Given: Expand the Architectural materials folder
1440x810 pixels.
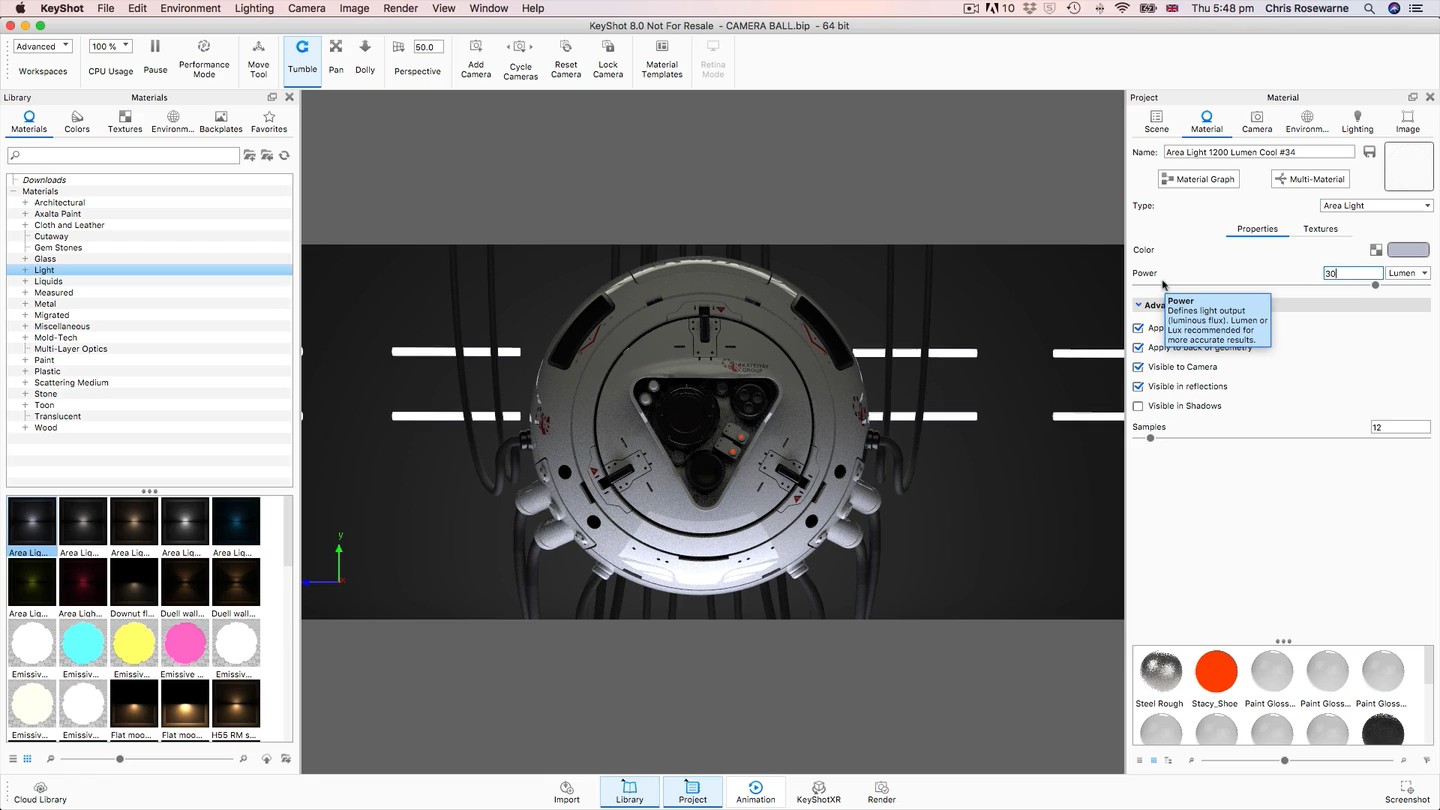Looking at the screenshot, I should click(25, 203).
